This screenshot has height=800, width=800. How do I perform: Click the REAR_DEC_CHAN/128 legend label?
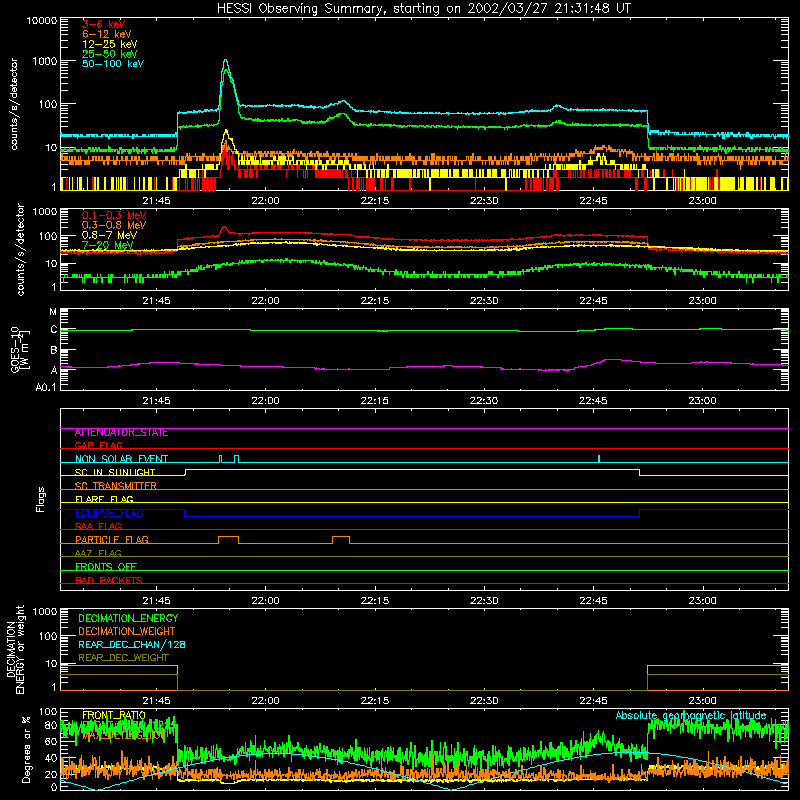click(x=132, y=645)
